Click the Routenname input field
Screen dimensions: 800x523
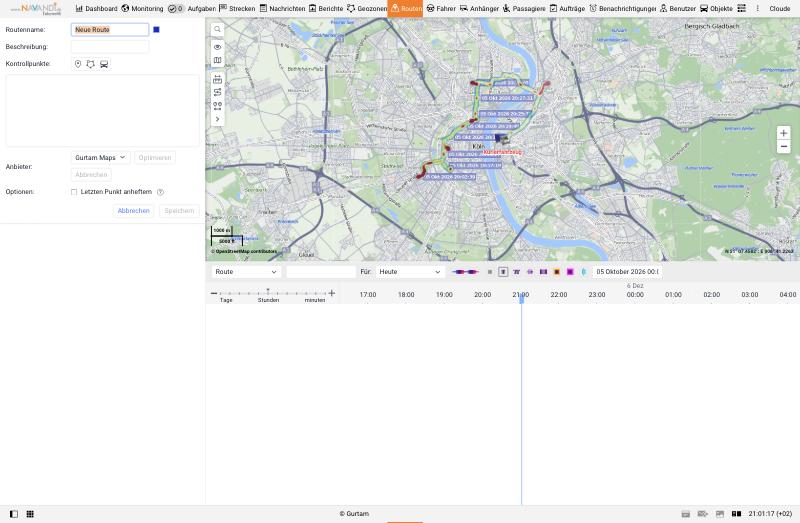pos(110,30)
